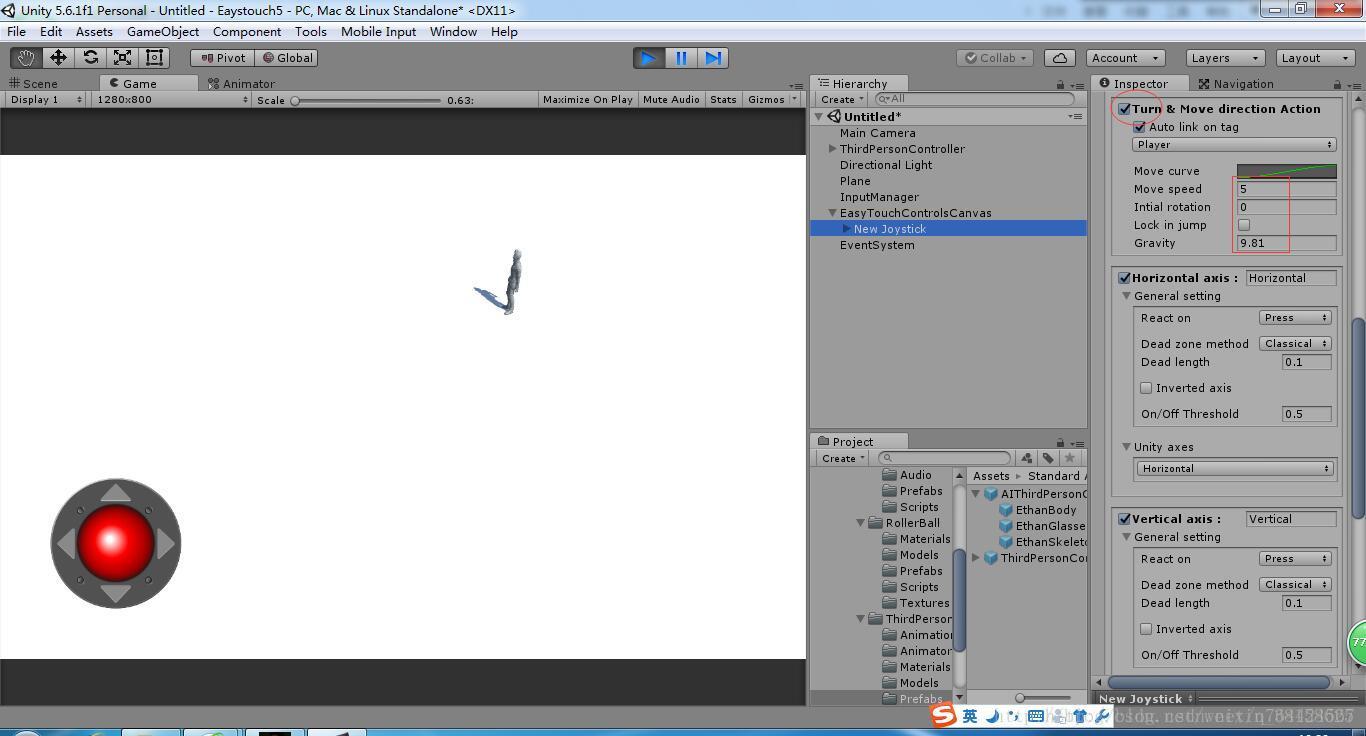The width and height of the screenshot is (1366, 736).
Task: Open Unity axes Horizontal dropdown
Action: point(1235,469)
